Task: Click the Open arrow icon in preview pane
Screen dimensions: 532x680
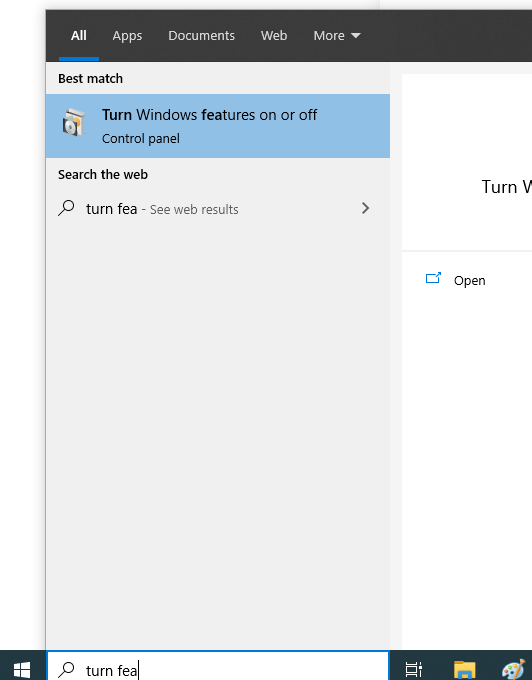Action: (433, 278)
